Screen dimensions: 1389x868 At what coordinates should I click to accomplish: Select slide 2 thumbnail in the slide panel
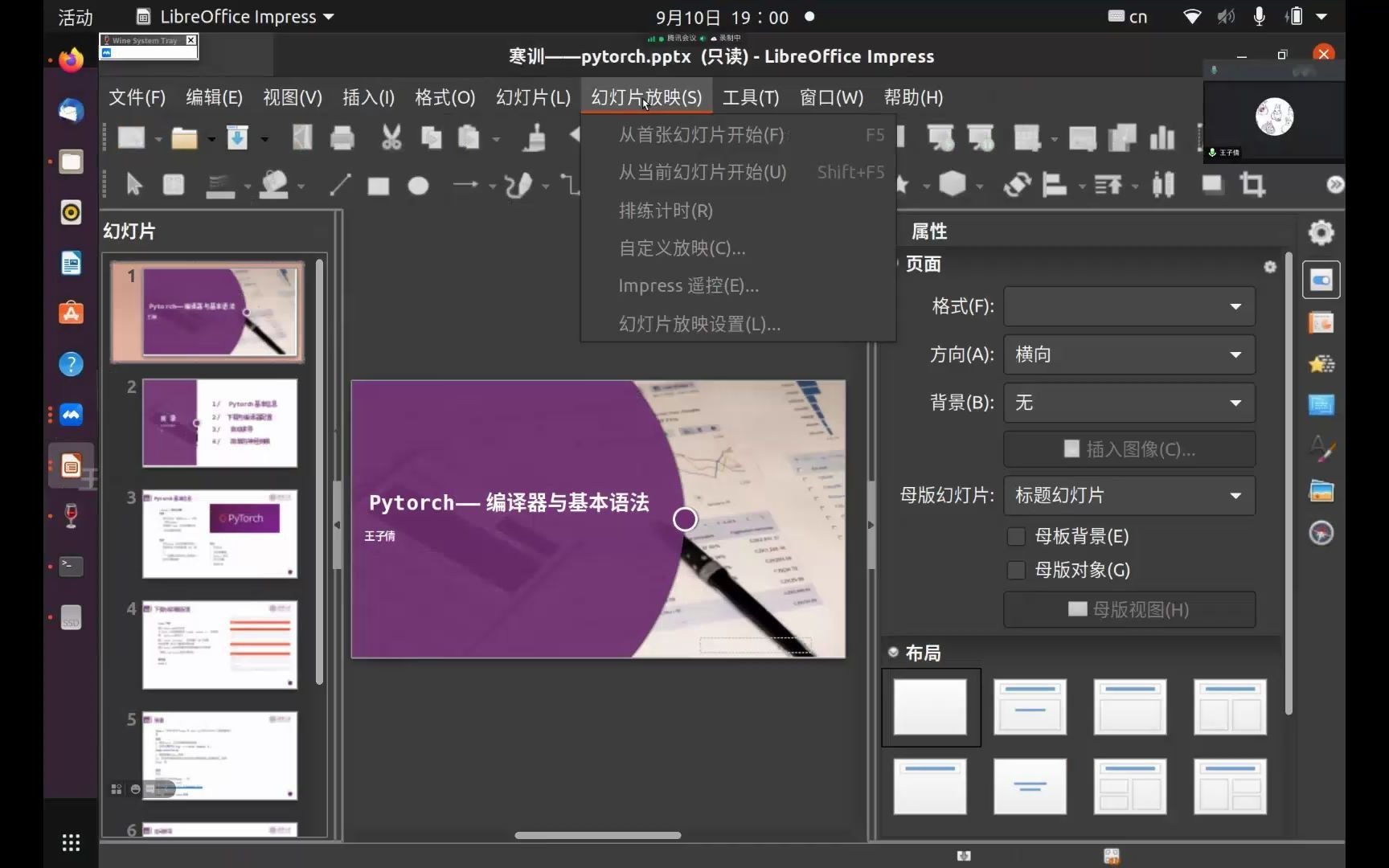click(x=219, y=423)
